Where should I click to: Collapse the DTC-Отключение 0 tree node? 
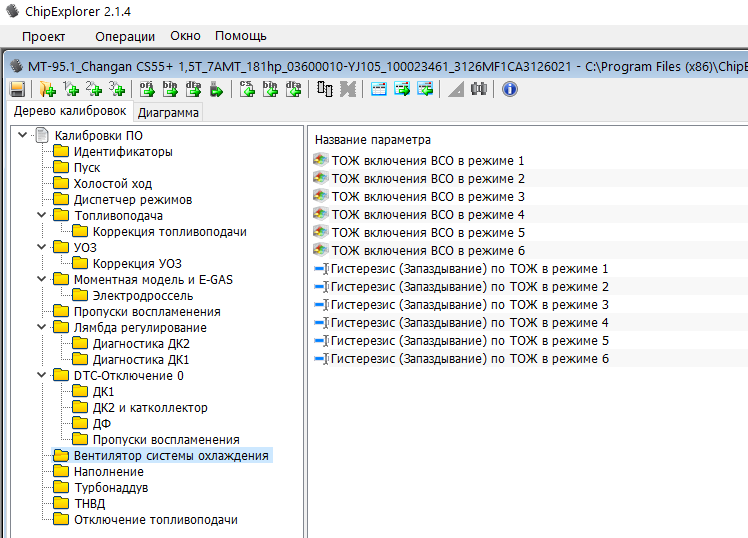coord(40,376)
